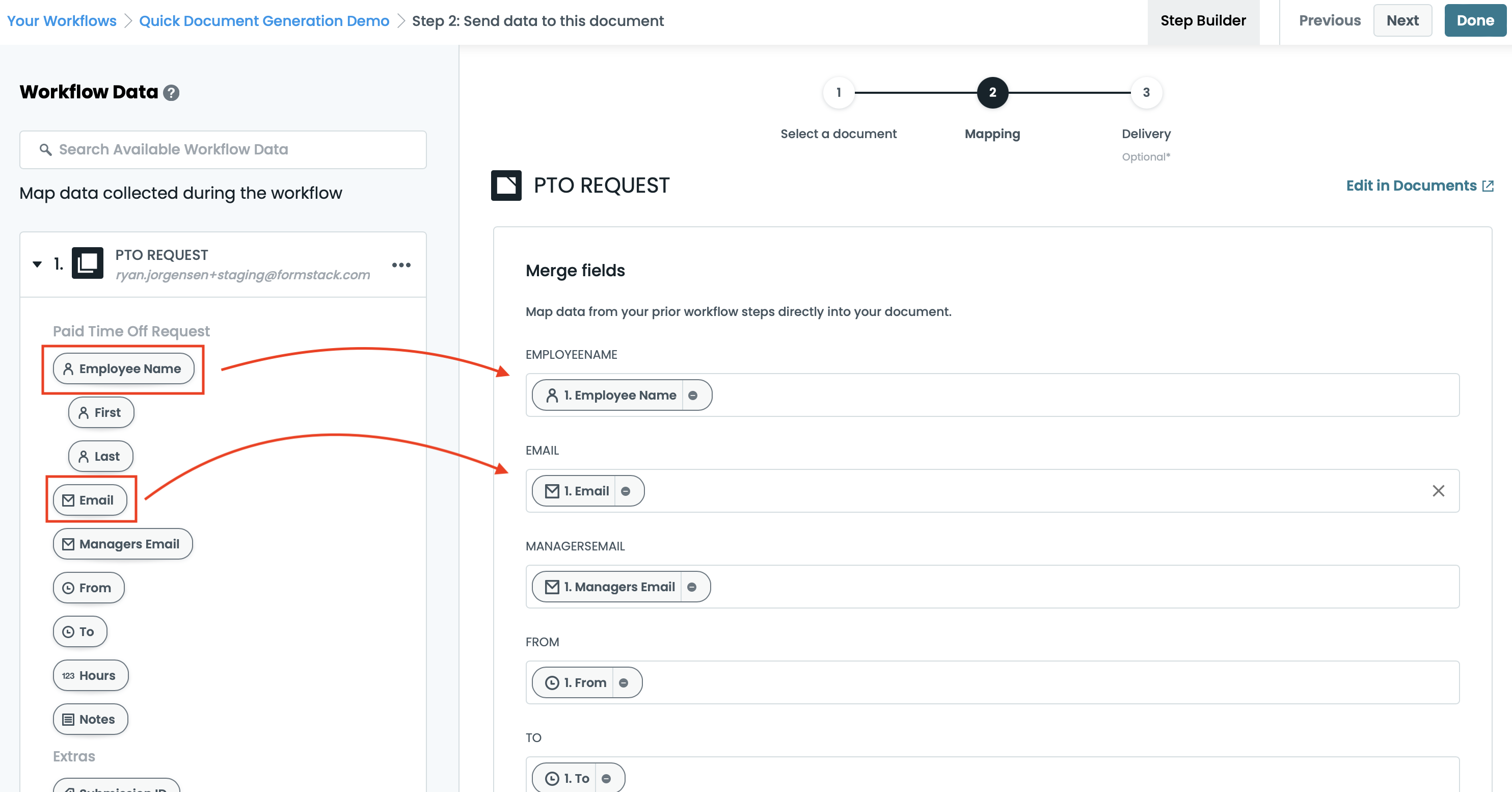Screen dimensions: 1512x792
Task: Click the PTO REQUEST document icon in the sidebar
Action: click(88, 263)
